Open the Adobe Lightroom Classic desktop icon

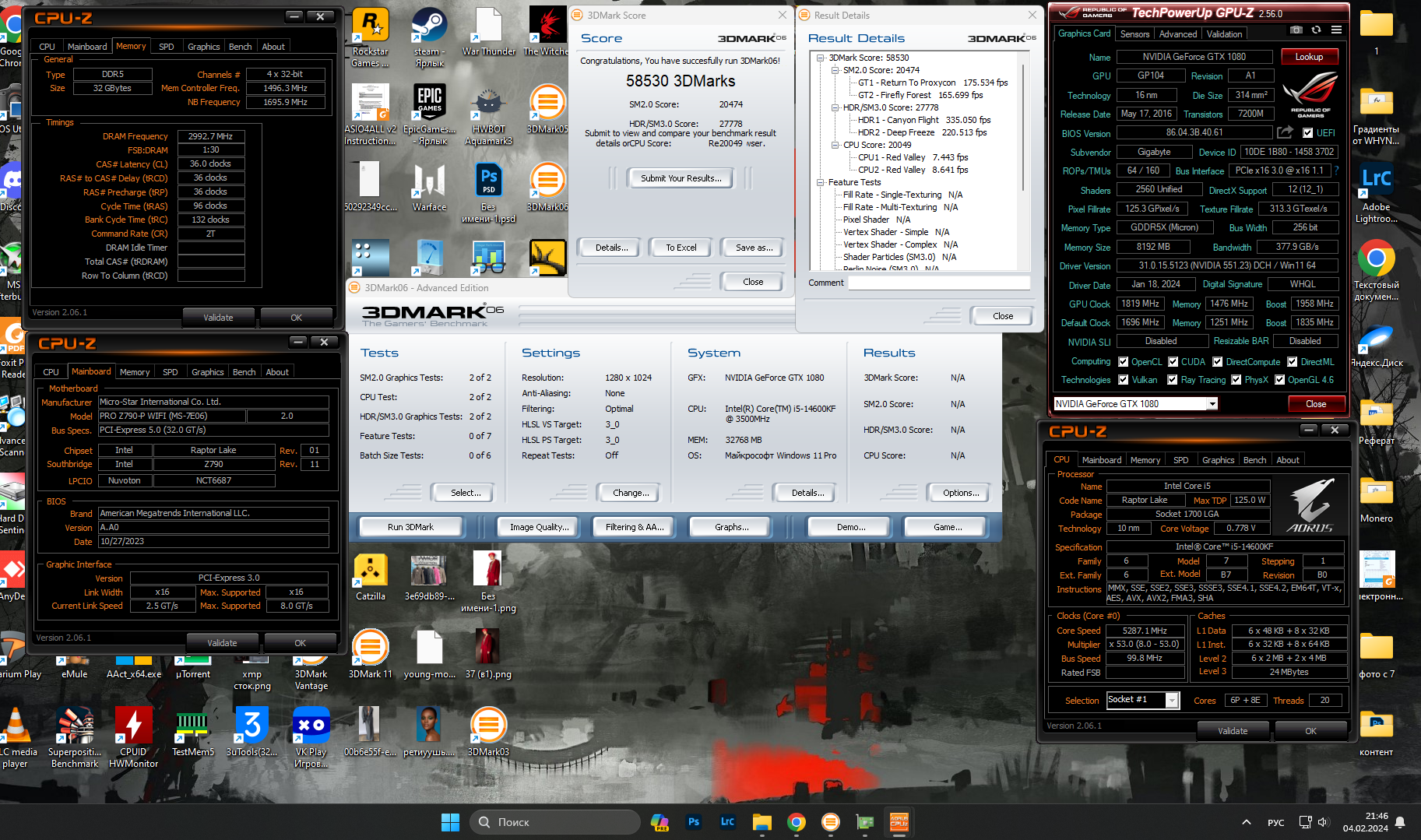1377,192
